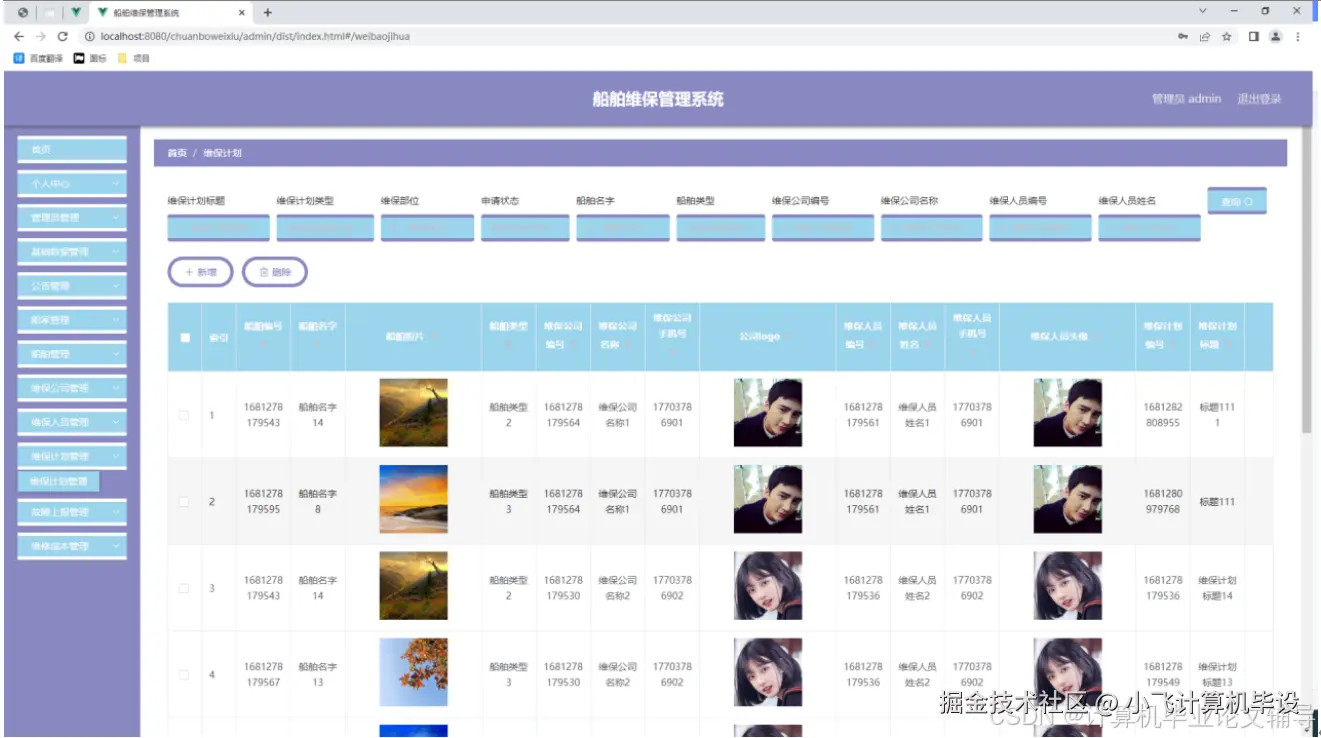This screenshot has width=1321, height=738.
Task: Check the checkbox for row 2
Action: pyautogui.click(x=184, y=501)
